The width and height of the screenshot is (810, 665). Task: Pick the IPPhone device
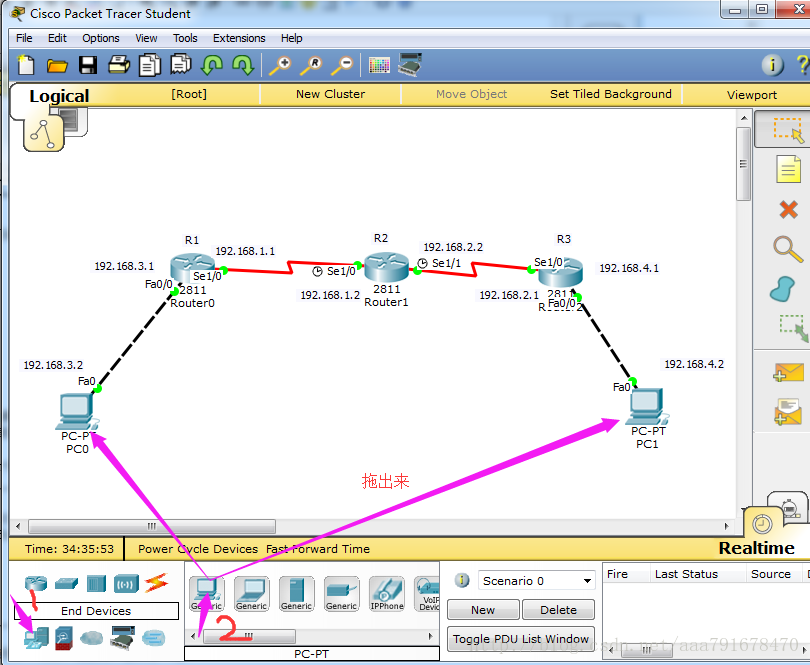pyautogui.click(x=386, y=594)
